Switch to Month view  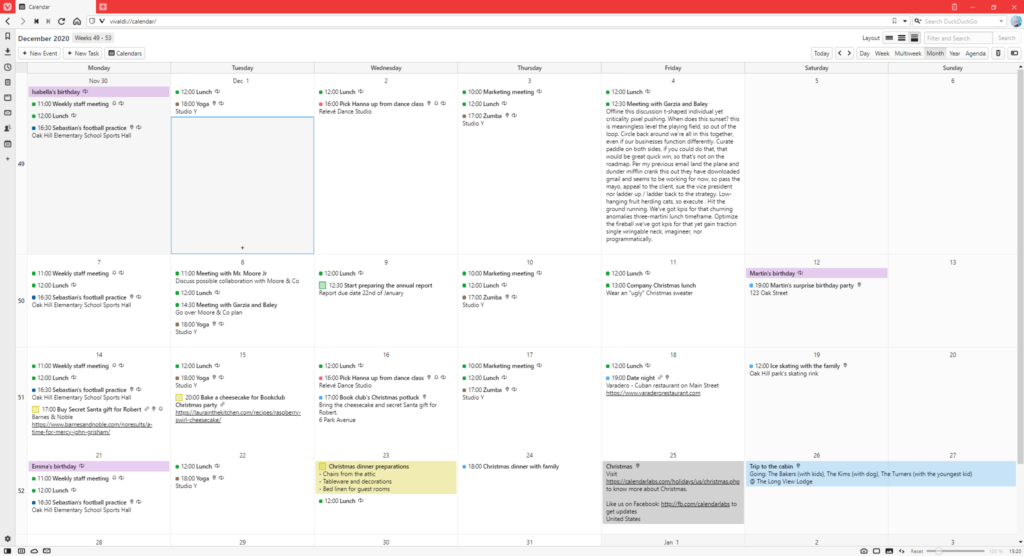[x=935, y=54]
